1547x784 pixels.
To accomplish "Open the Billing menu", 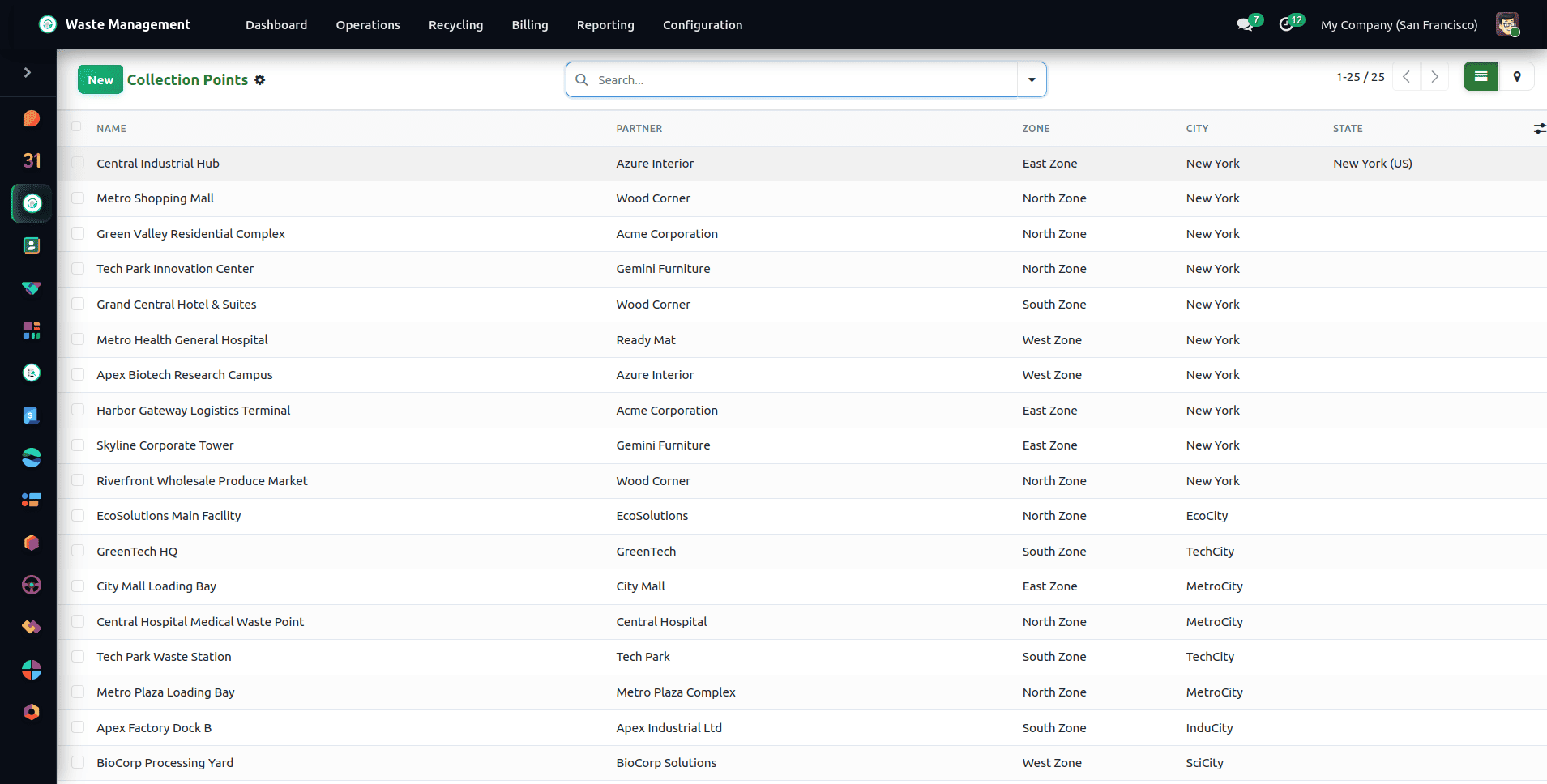I will coord(530,25).
